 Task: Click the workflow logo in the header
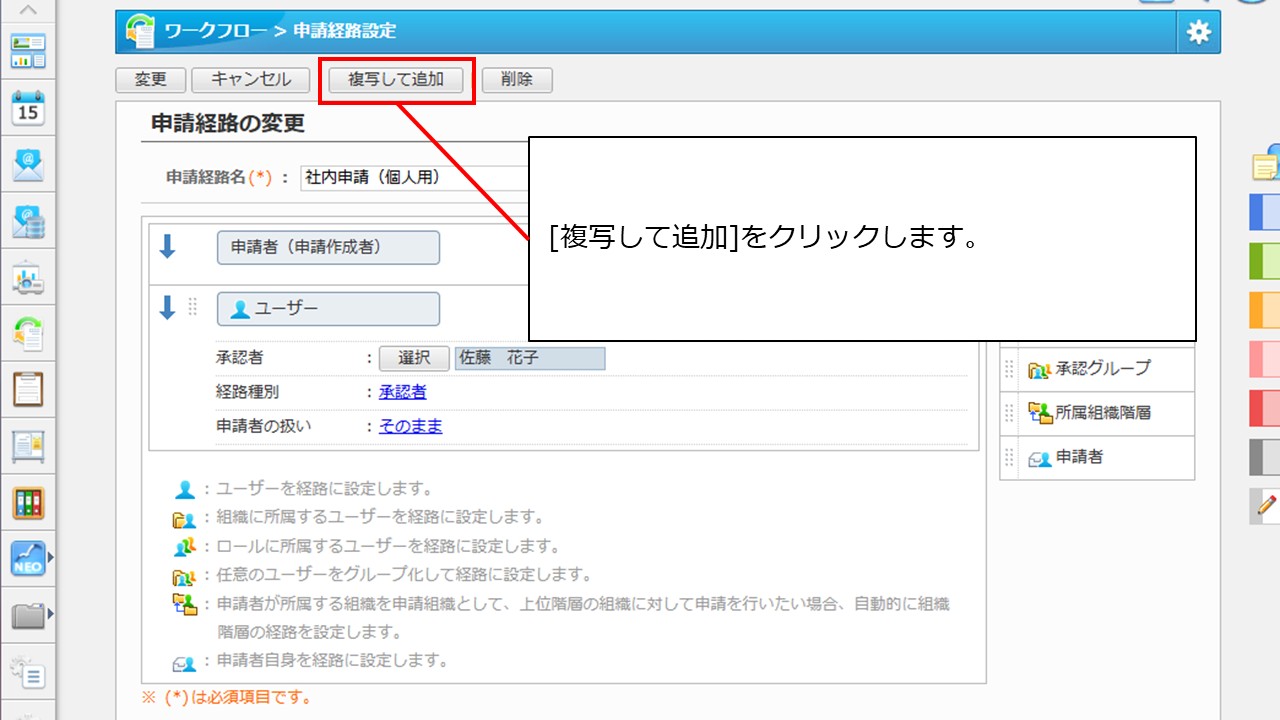pyautogui.click(x=140, y=31)
